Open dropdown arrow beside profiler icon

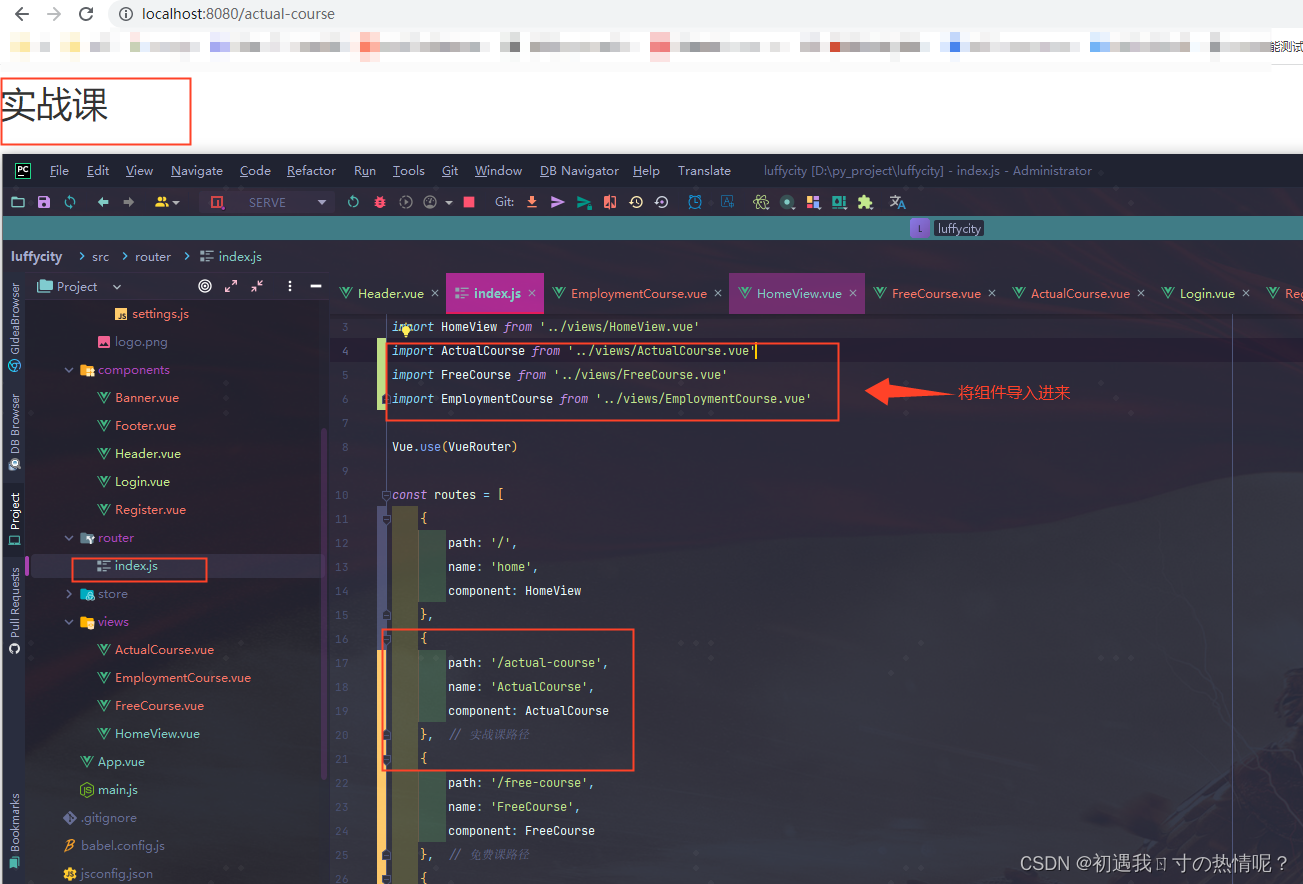448,202
